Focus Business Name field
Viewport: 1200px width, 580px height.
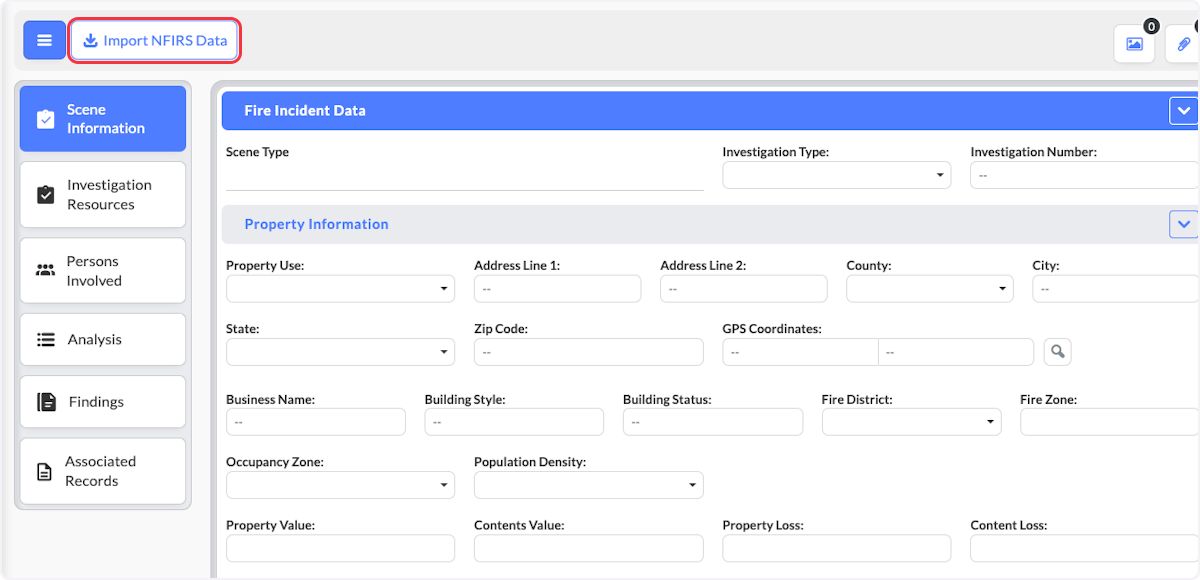point(316,422)
